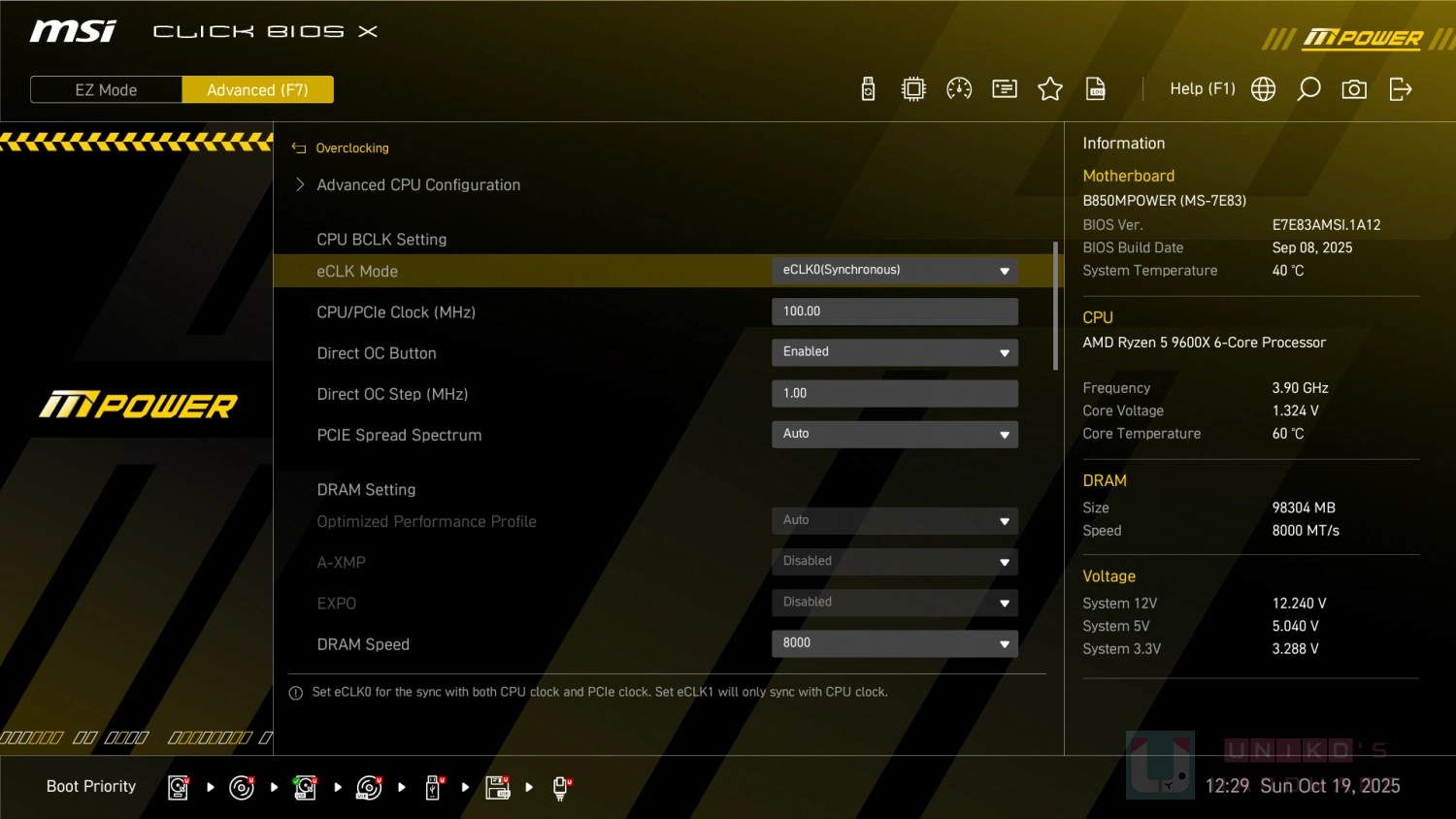Open the speedometer gauge icon
This screenshot has height=819, width=1456.
959,89
